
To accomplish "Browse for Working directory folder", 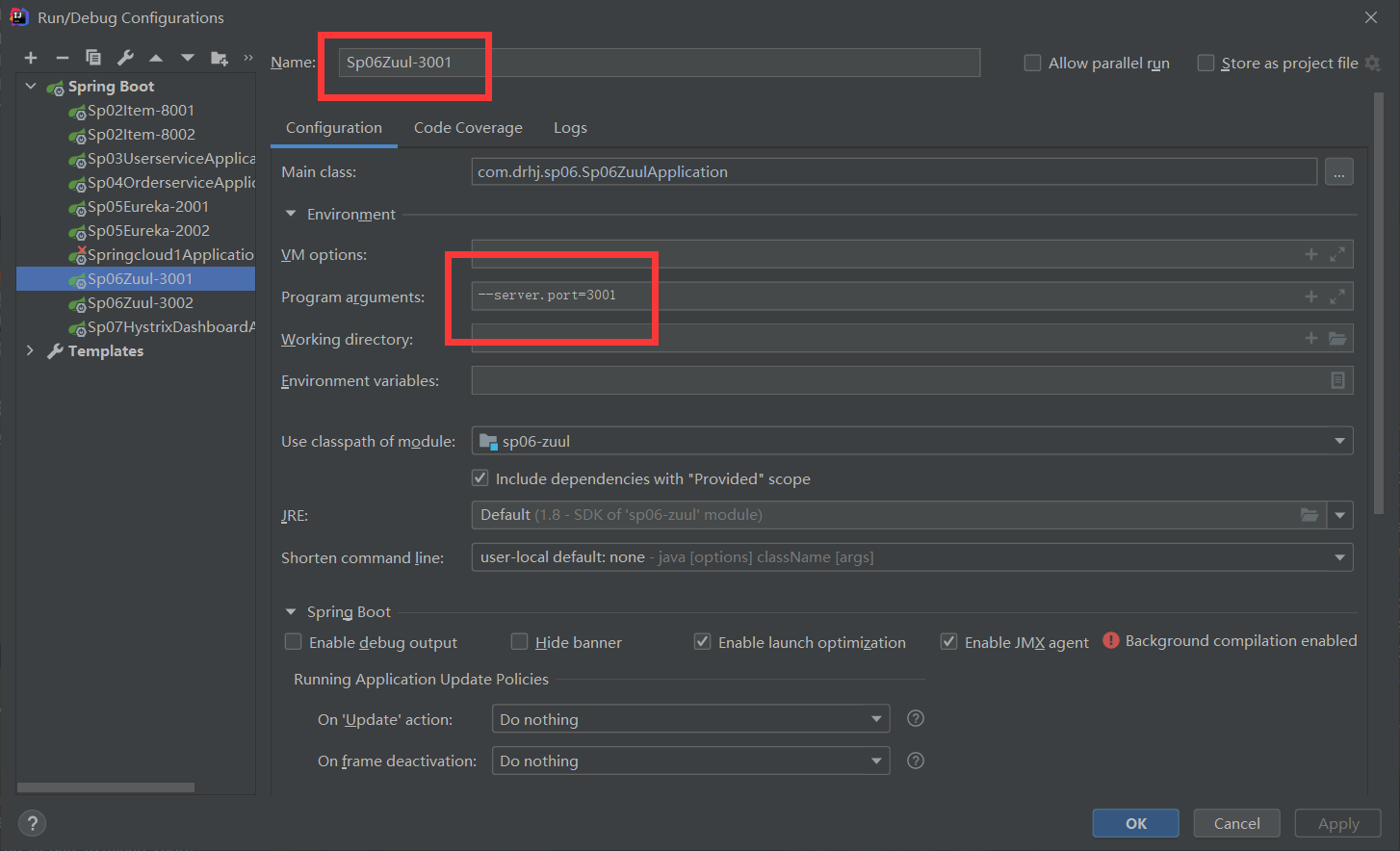I will (1337, 338).
